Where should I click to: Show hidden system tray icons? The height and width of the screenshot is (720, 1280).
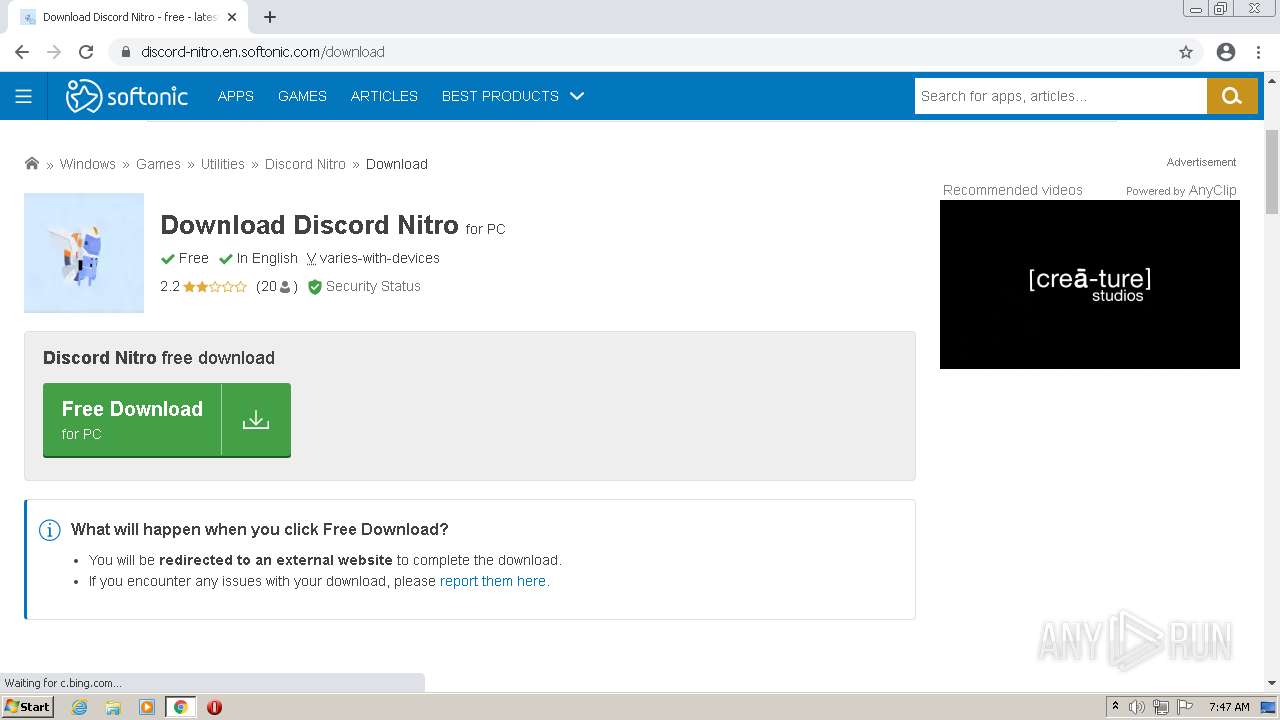coord(1115,707)
